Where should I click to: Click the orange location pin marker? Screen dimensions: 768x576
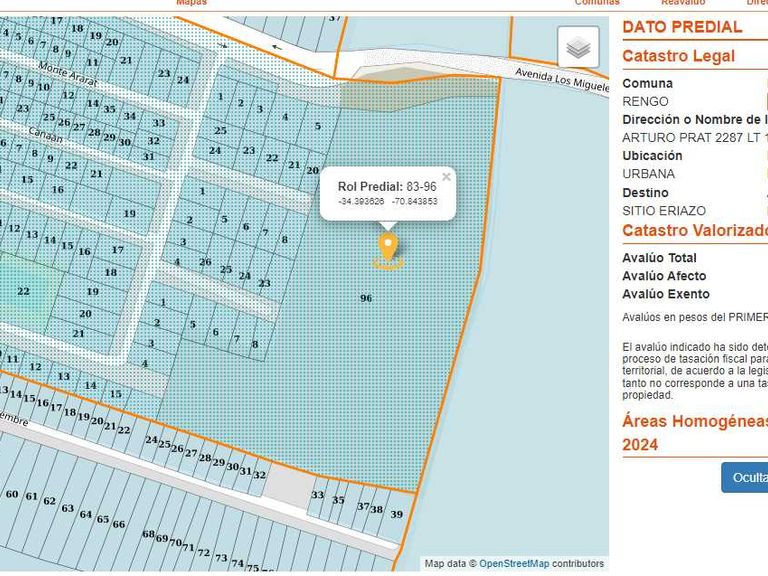pyautogui.click(x=388, y=250)
